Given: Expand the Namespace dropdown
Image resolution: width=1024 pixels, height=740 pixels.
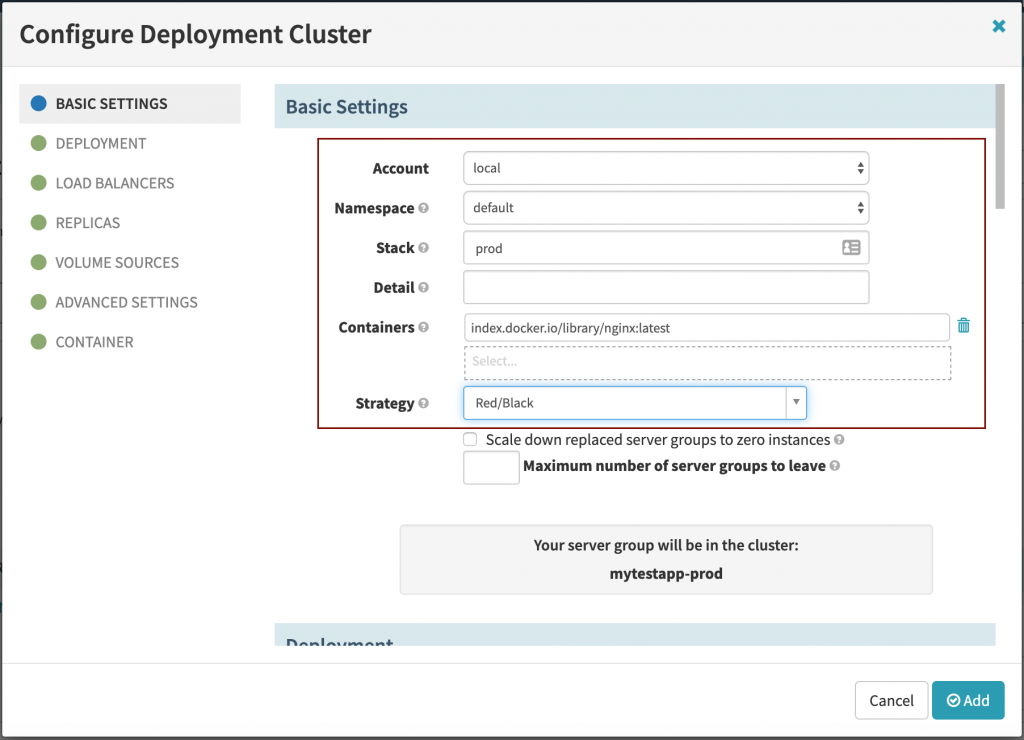Looking at the screenshot, I should click(666, 208).
